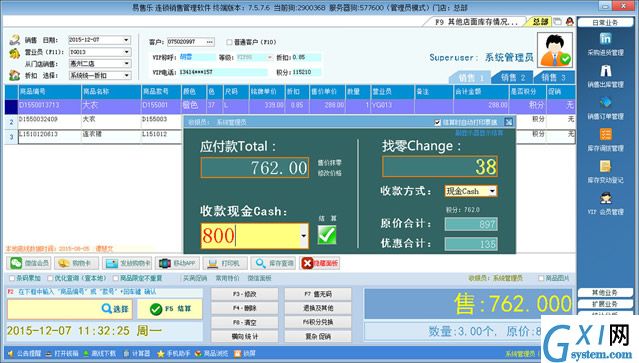
Task: Click the small window icon beside 总部
Action: [558, 22]
